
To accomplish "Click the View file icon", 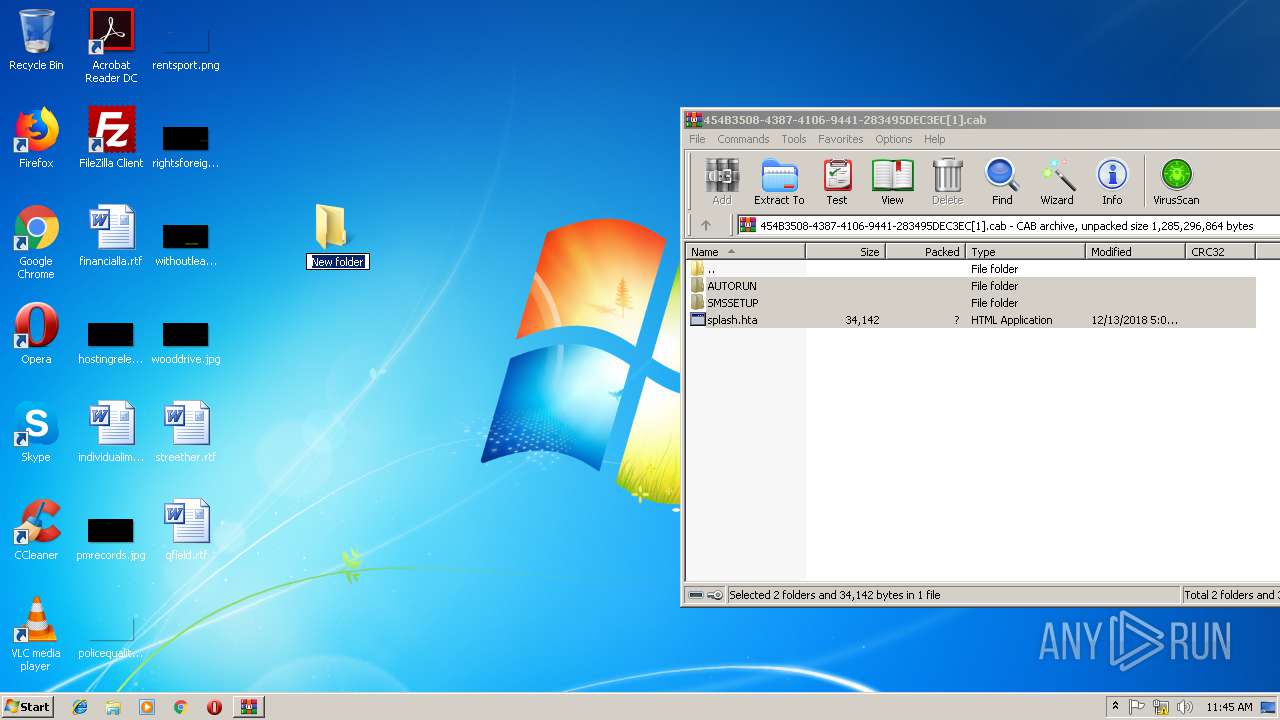I will [892, 181].
